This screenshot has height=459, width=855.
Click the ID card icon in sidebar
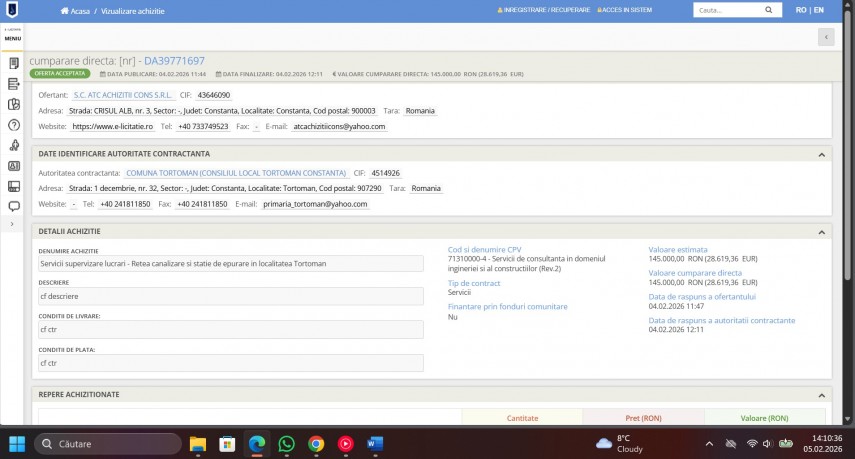[x=14, y=166]
